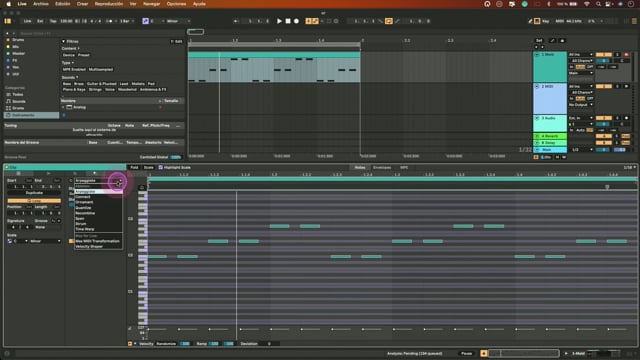
Task: Adjust the velocity Randomize value slider
Action: [185, 344]
